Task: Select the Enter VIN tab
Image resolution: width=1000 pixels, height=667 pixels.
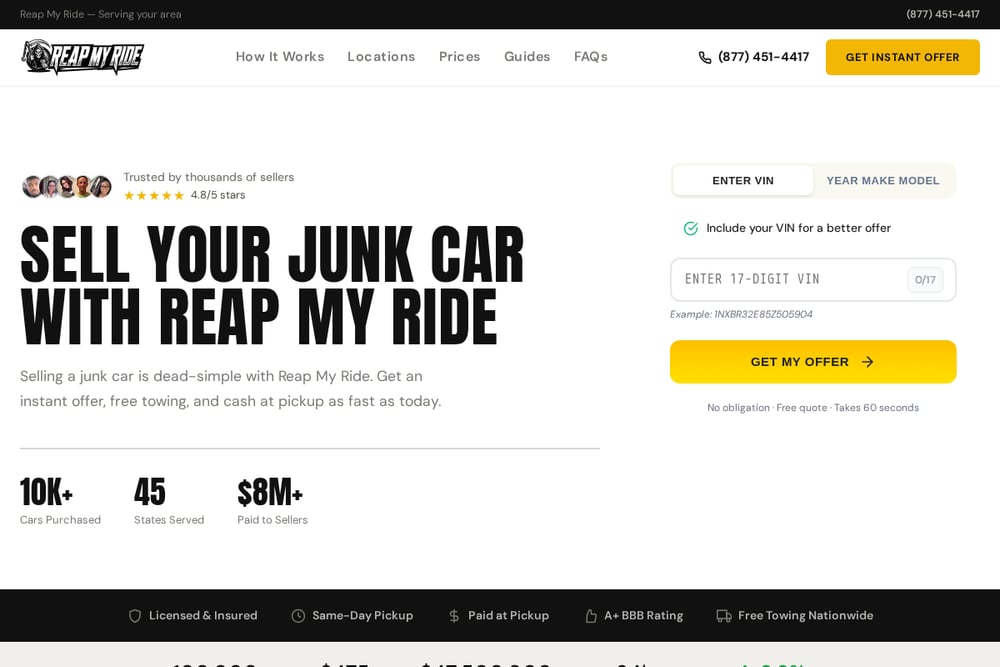Action: 743,180
